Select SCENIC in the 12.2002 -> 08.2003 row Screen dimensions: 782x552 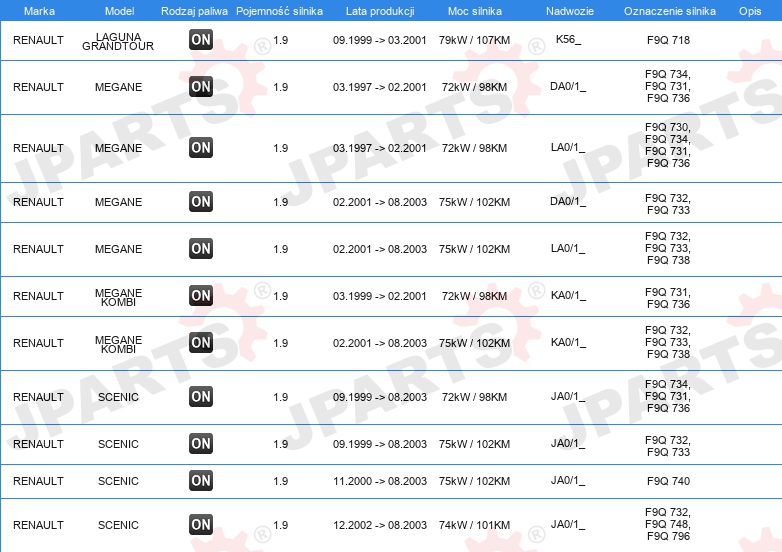tap(118, 525)
